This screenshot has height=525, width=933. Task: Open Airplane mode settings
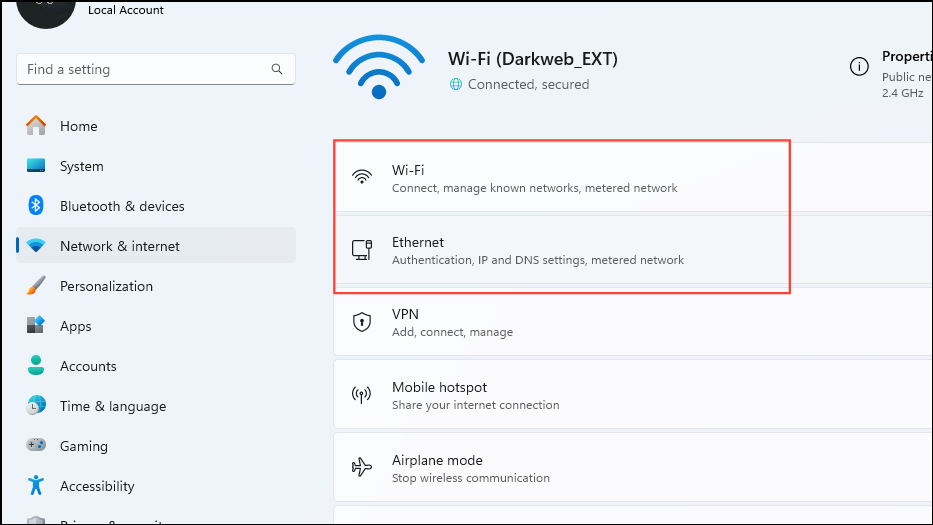pyautogui.click(x=633, y=467)
